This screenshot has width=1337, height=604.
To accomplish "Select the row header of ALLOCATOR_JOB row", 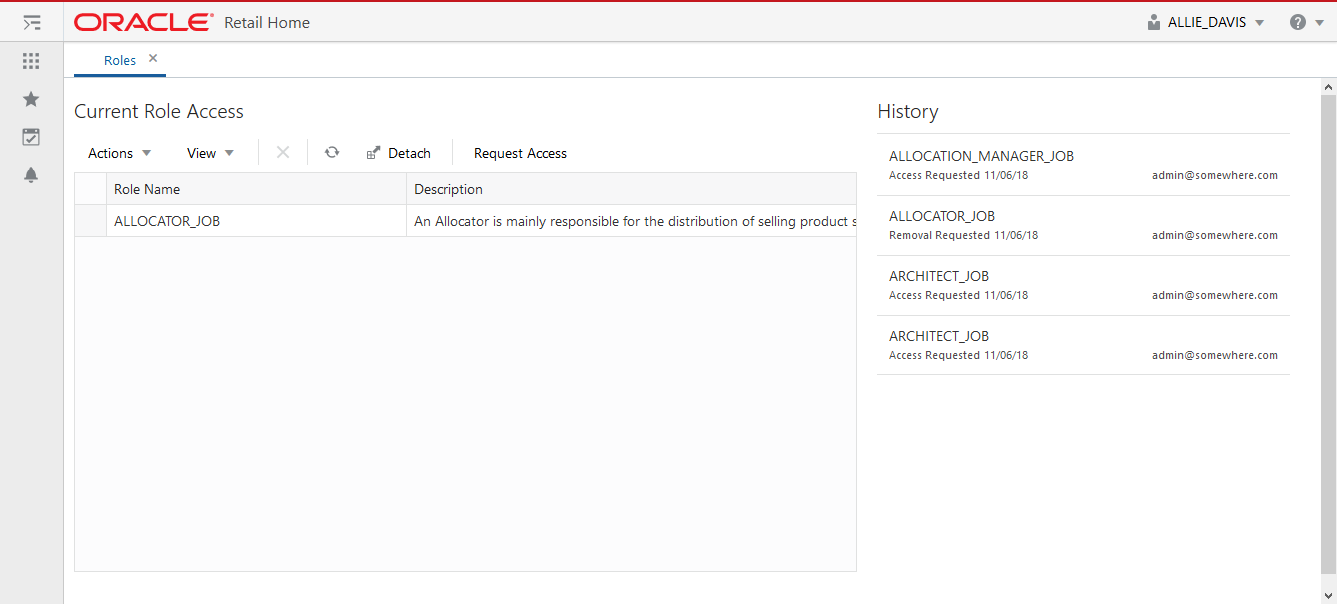I will (91, 221).
